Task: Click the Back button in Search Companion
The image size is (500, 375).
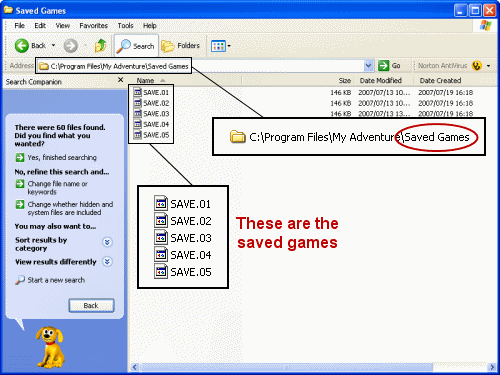Action: pos(91,305)
